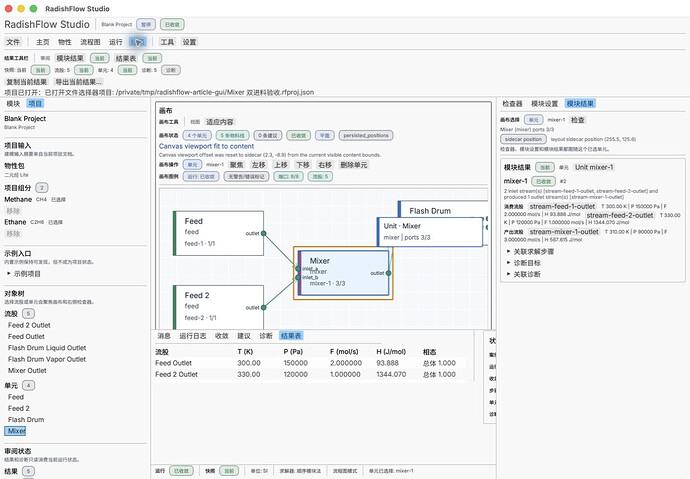This screenshot has height=479, width=690.
Task: Click 下移 move-down button
Action: pos(303,165)
